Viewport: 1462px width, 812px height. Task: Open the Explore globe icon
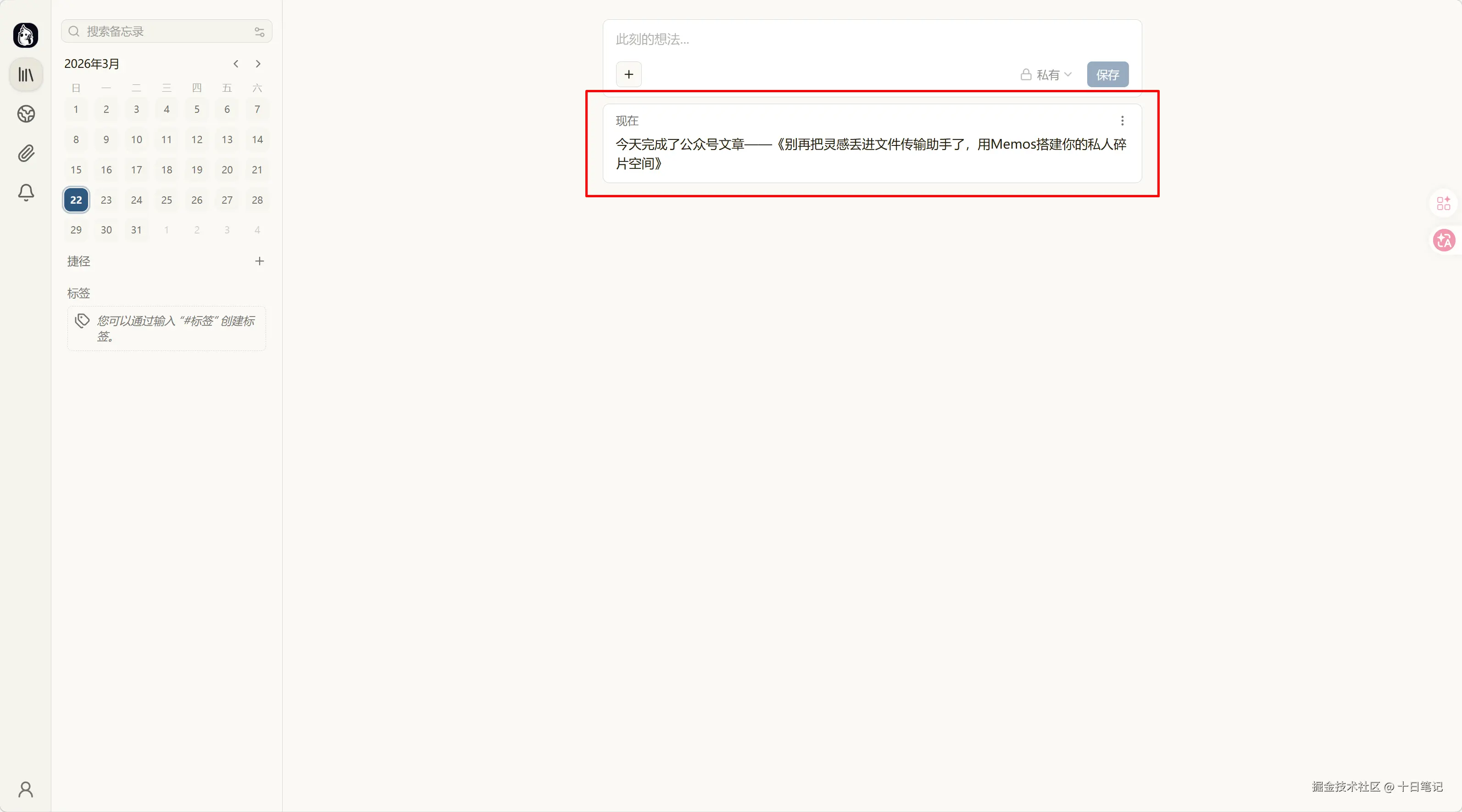26,114
